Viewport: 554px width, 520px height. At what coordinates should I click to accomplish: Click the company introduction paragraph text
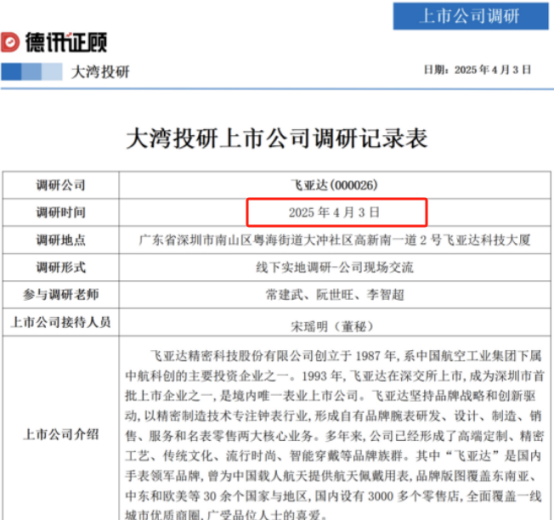334,435
